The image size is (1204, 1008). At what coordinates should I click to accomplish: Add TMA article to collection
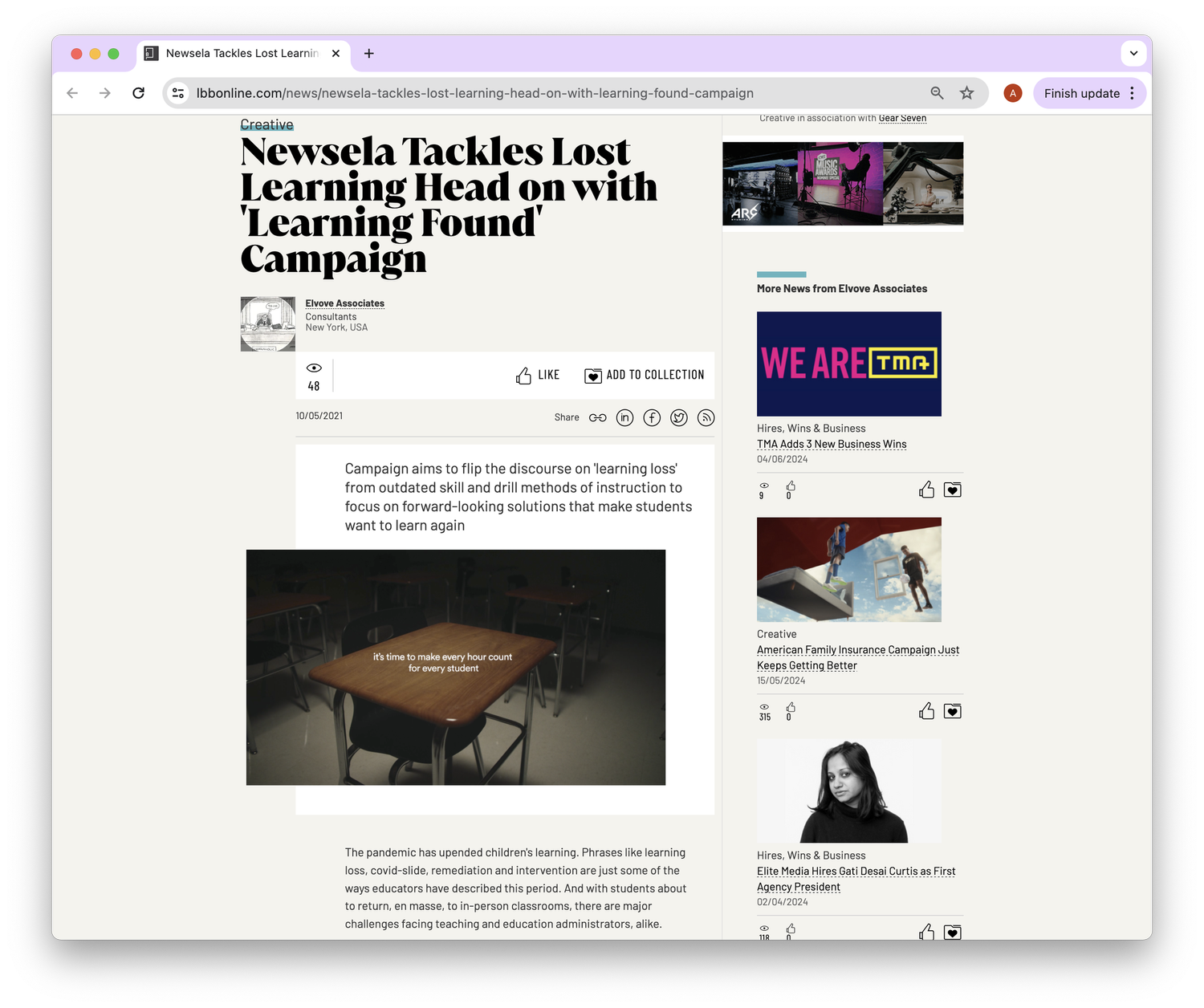click(x=953, y=490)
